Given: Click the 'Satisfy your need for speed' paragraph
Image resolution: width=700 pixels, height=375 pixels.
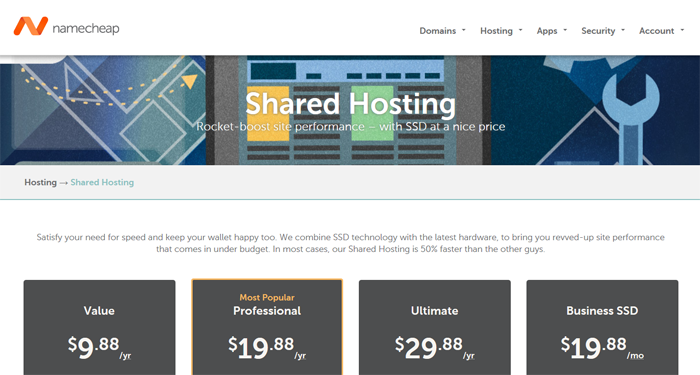Looking at the screenshot, I should point(350,243).
